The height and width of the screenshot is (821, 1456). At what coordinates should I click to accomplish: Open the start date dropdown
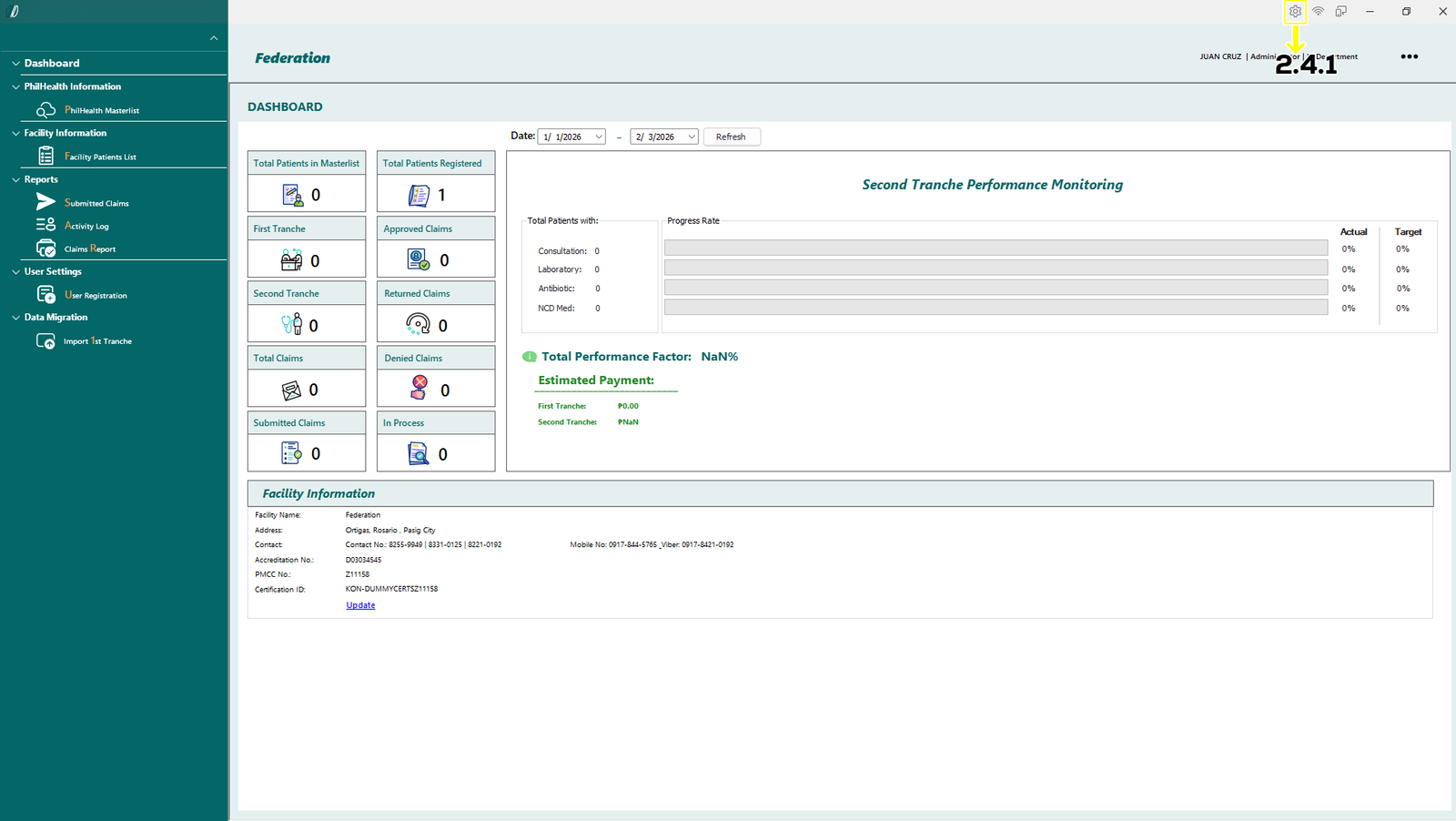click(599, 137)
